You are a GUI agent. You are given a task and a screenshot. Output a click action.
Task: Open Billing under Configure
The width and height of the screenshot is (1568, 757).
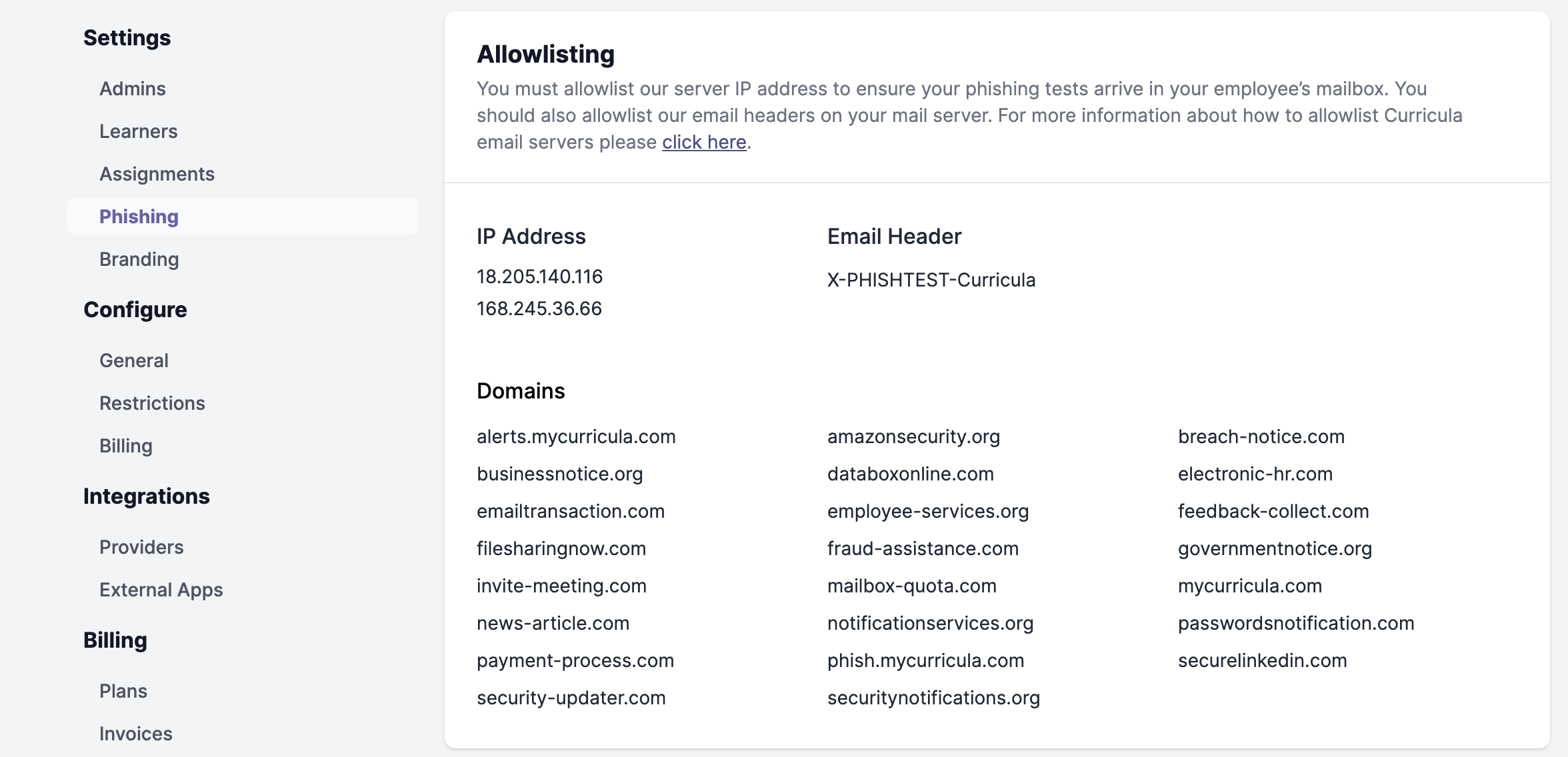click(x=125, y=446)
